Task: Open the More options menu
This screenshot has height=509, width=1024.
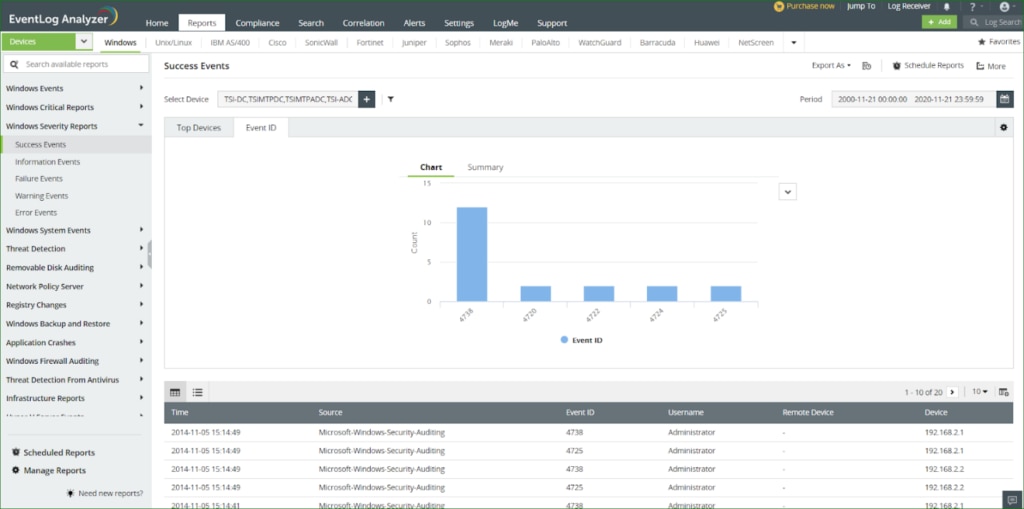Action: (x=991, y=66)
